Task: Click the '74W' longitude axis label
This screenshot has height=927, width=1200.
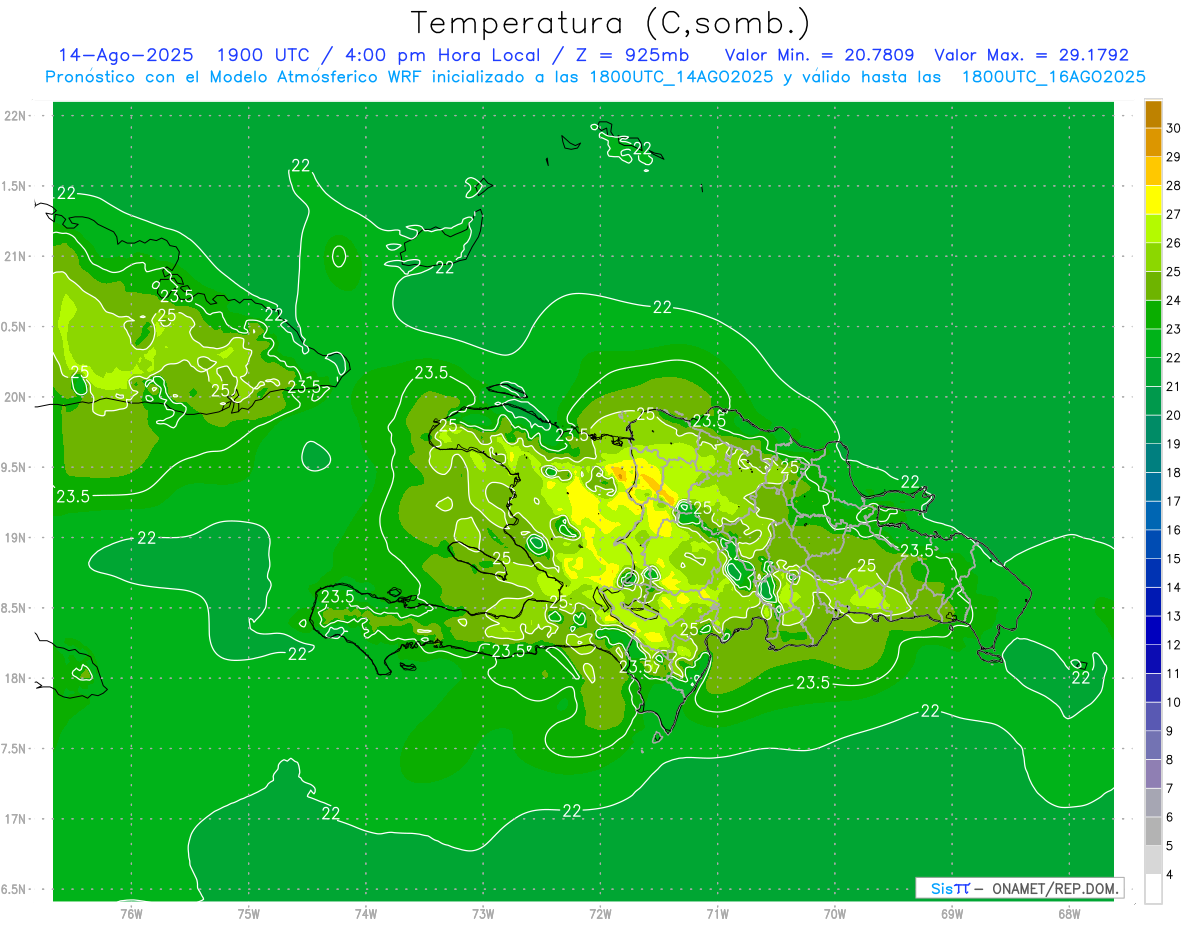Action: pyautogui.click(x=366, y=913)
